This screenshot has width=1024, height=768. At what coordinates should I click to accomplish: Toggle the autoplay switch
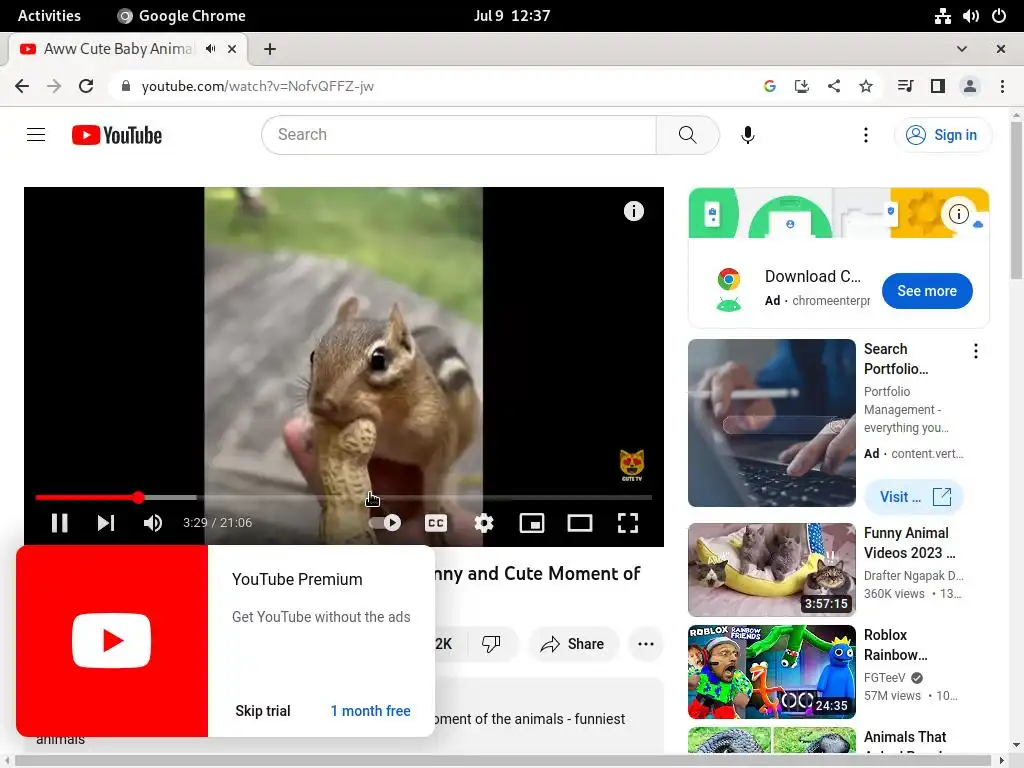[385, 523]
